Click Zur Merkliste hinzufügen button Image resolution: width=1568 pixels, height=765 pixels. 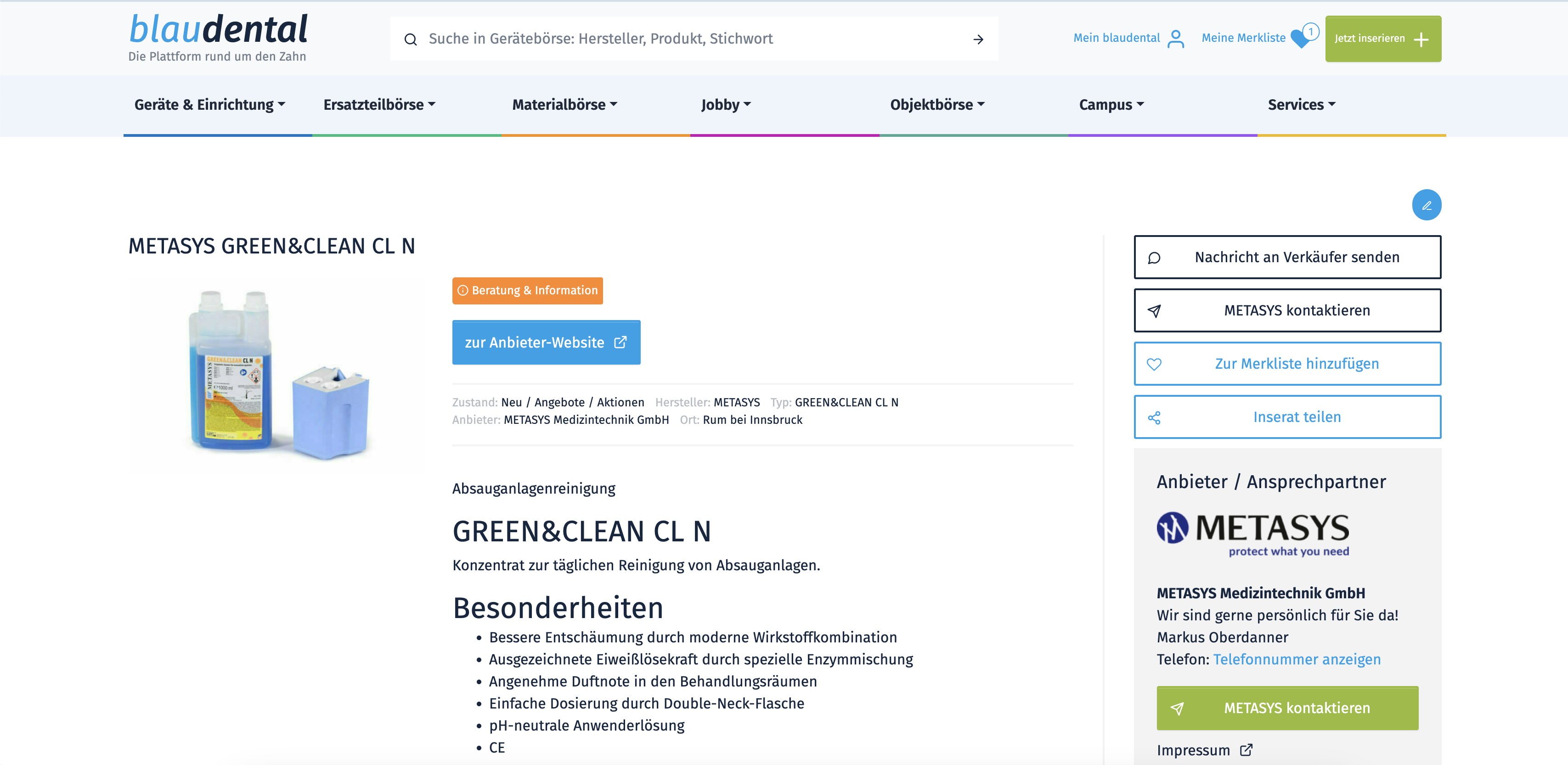(x=1287, y=364)
